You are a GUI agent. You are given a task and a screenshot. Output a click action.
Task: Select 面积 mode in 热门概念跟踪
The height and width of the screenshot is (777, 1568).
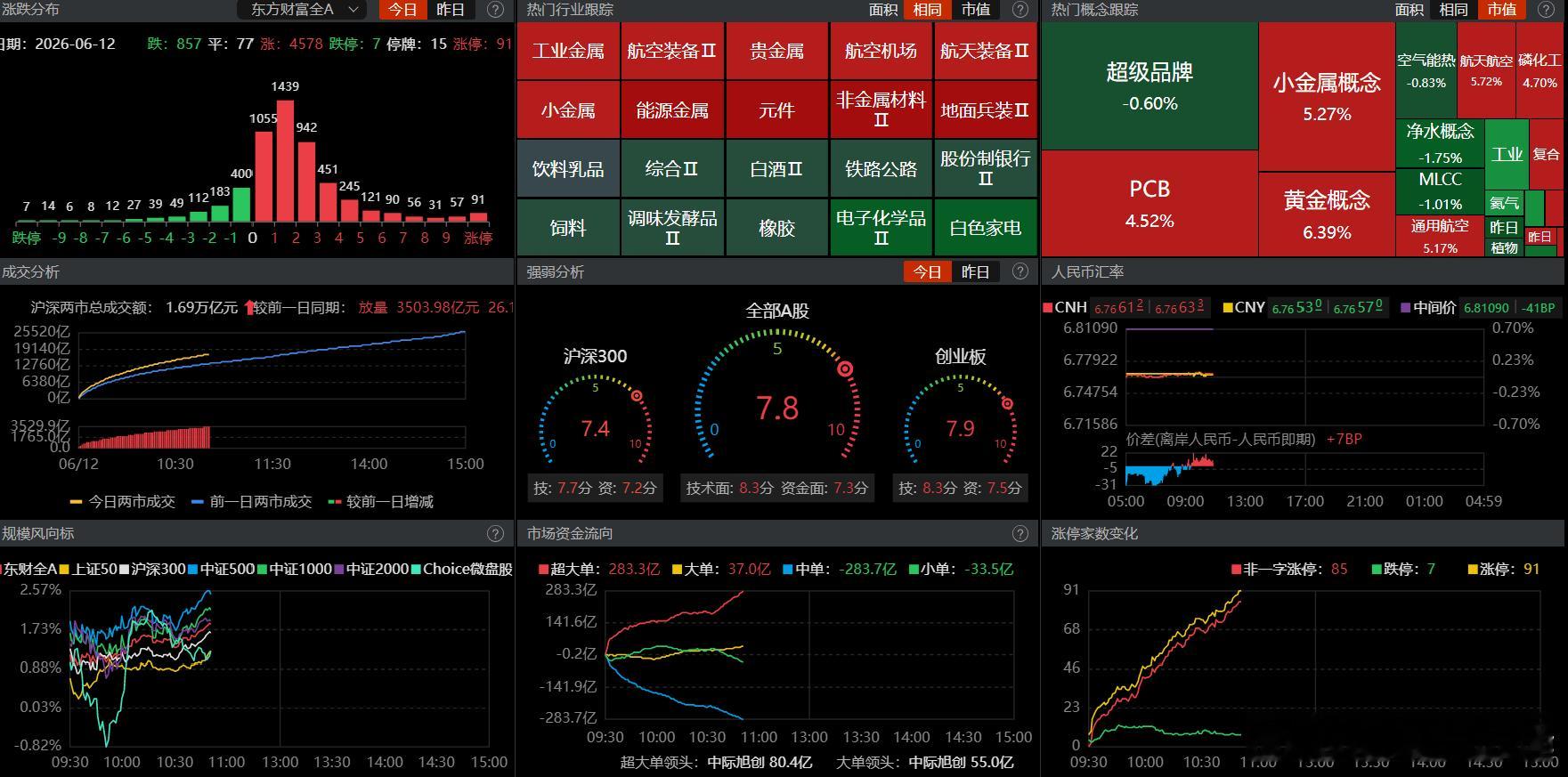[1409, 10]
